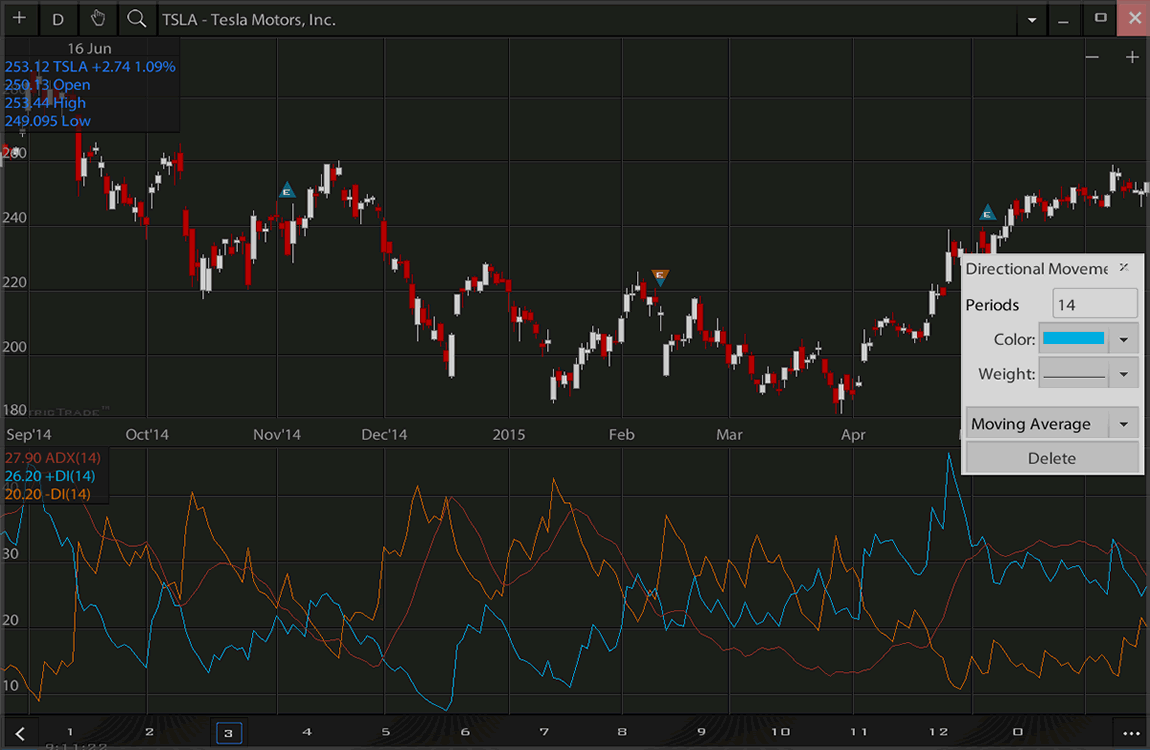Maximize the chart window
Screen dimensions: 1150x750
pos(1100,18)
